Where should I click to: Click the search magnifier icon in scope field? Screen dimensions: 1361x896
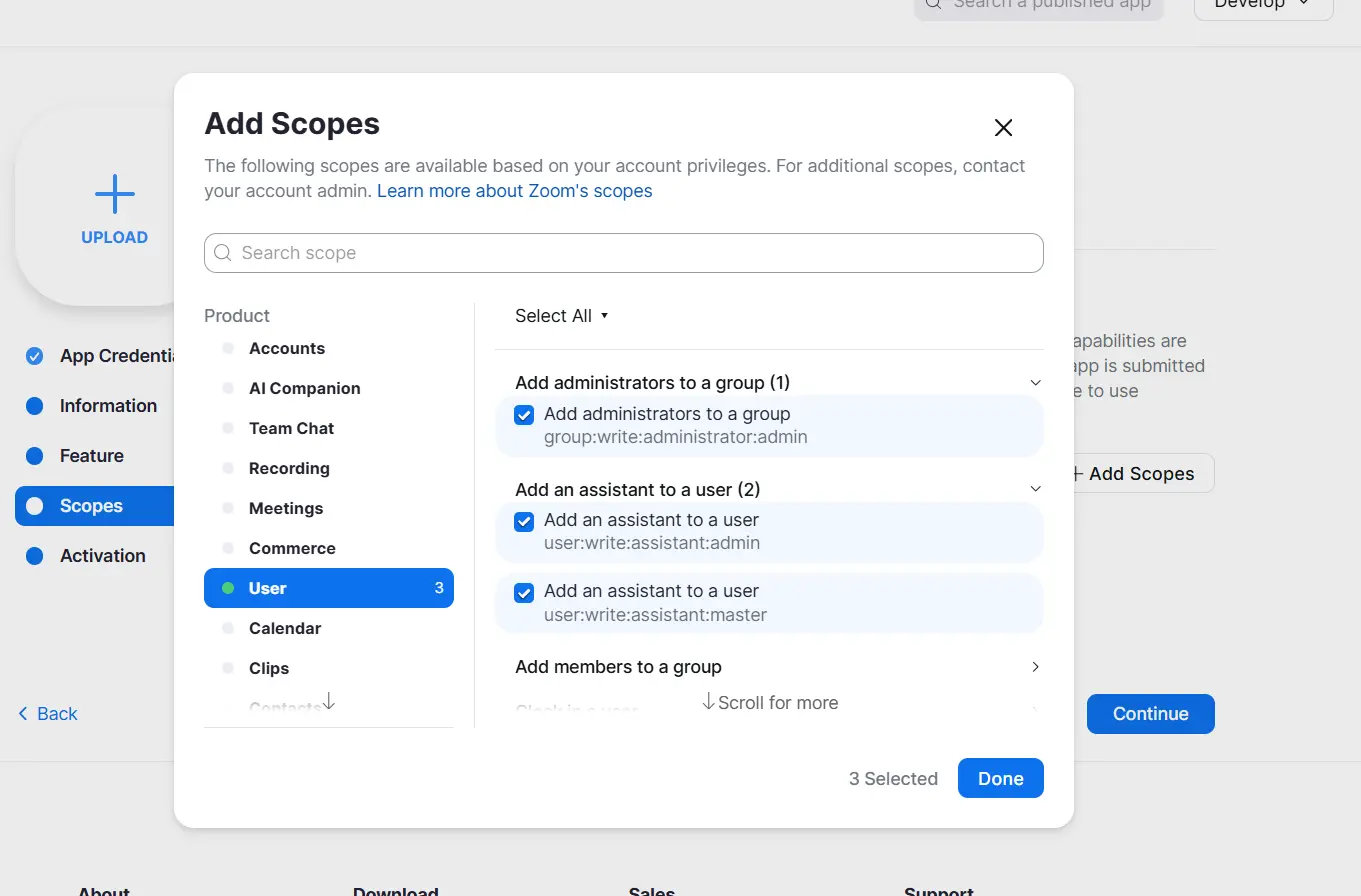tap(223, 253)
